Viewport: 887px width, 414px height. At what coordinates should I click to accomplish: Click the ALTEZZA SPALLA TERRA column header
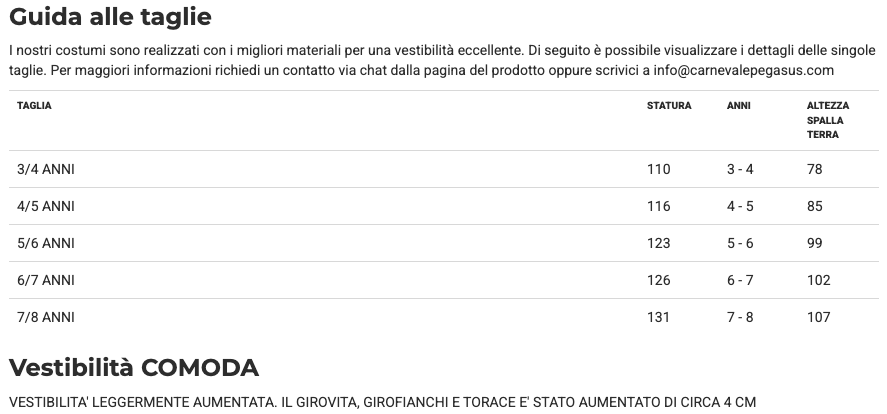coord(828,120)
